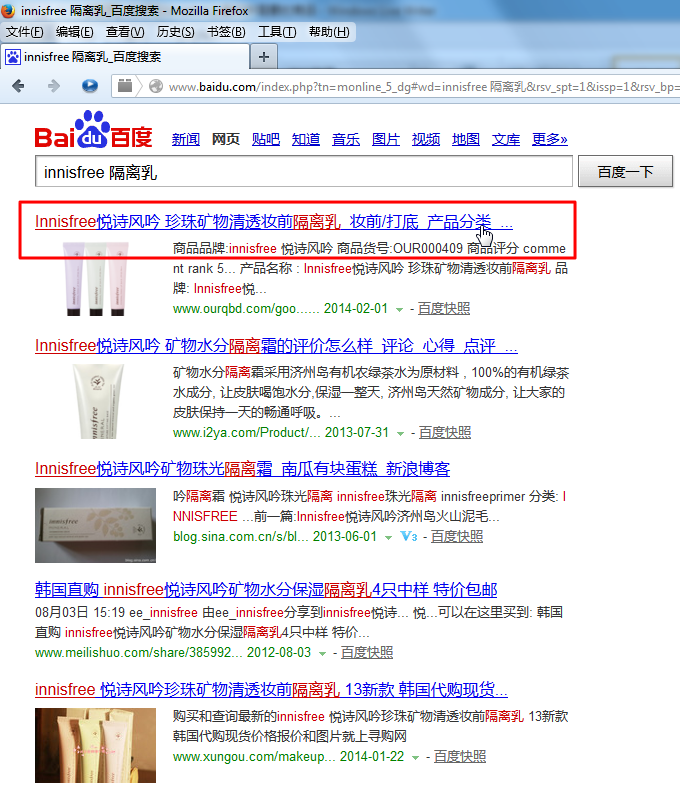Click the Baidu paw favicon on the tab
680x794 pixels.
point(13,57)
